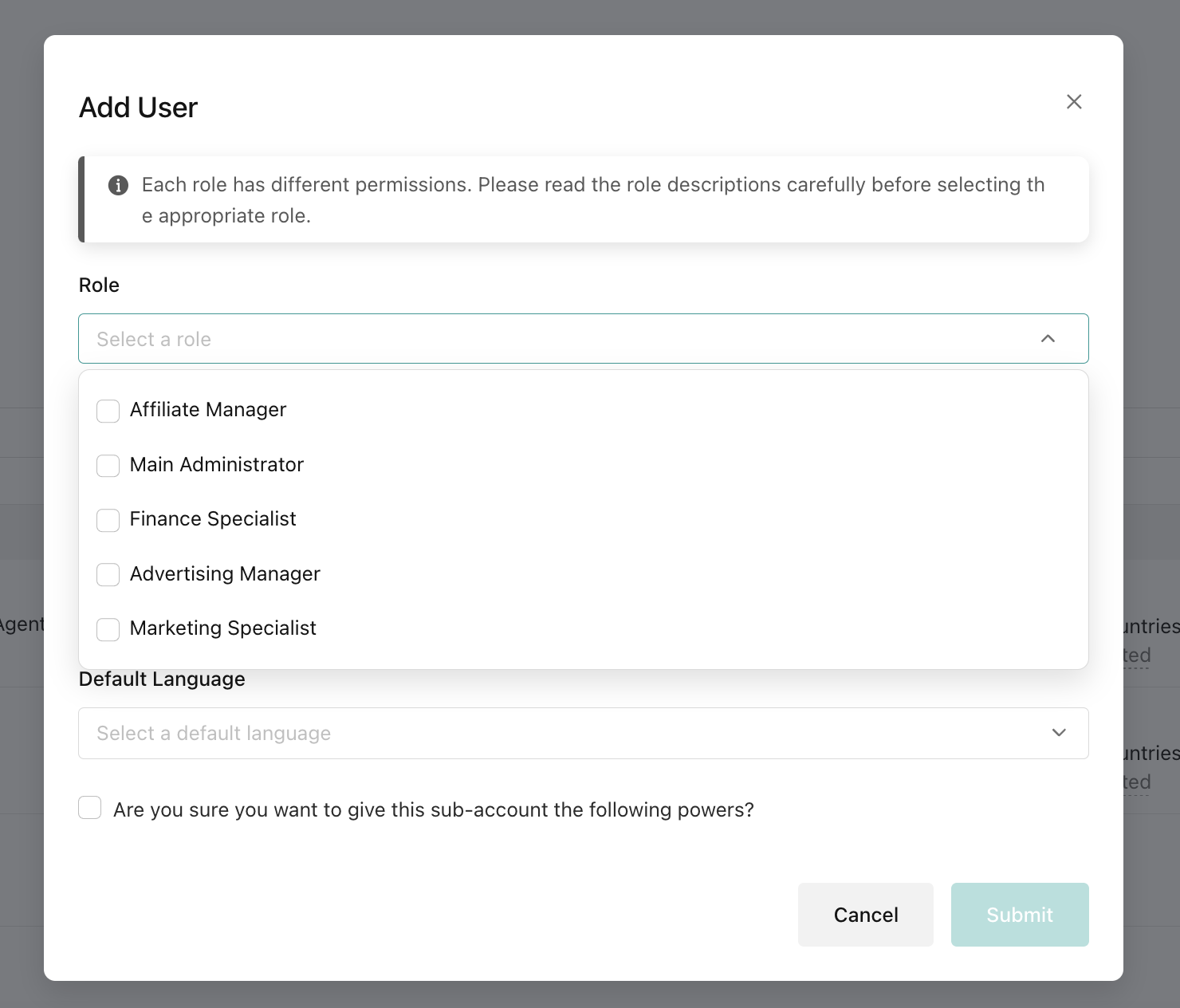Close the Add User dialog with X icon
The image size is (1180, 1008).
(1074, 102)
